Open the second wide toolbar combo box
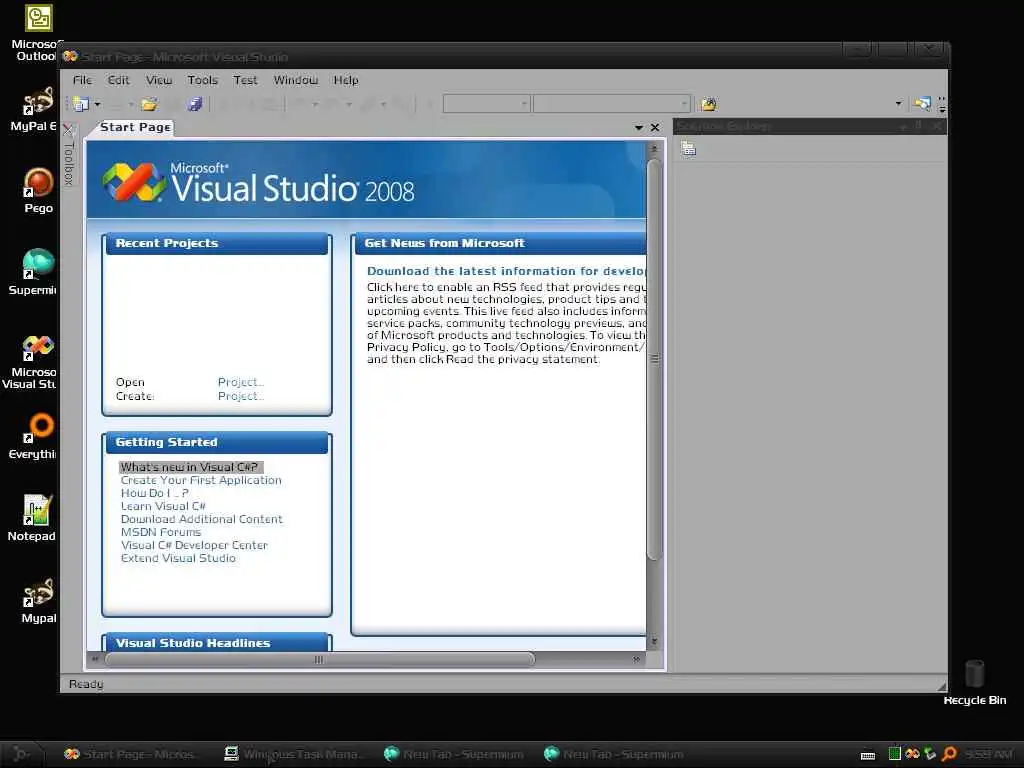The image size is (1024, 768). click(x=611, y=104)
